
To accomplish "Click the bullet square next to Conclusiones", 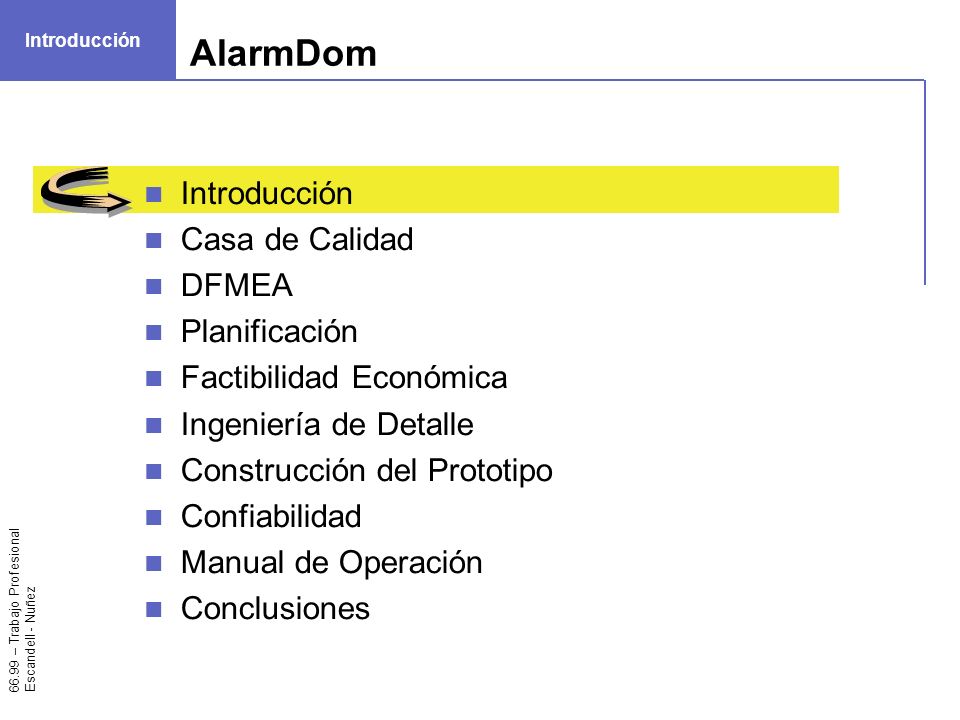I will coord(154,609).
